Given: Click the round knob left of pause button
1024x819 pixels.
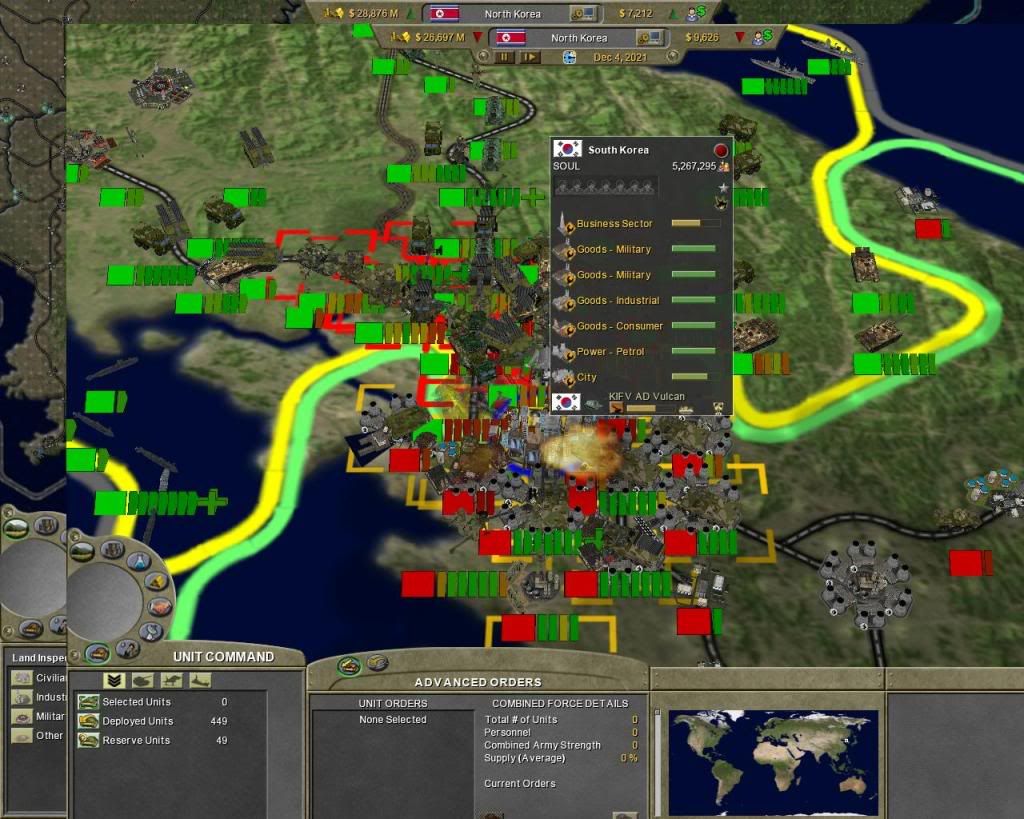Looking at the screenshot, I should click(483, 57).
